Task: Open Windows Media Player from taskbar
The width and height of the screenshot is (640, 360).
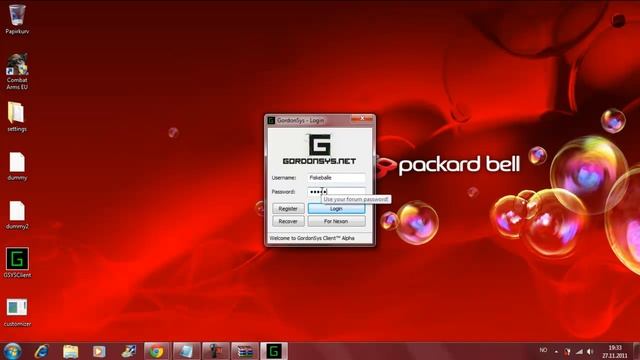Action: [x=99, y=351]
